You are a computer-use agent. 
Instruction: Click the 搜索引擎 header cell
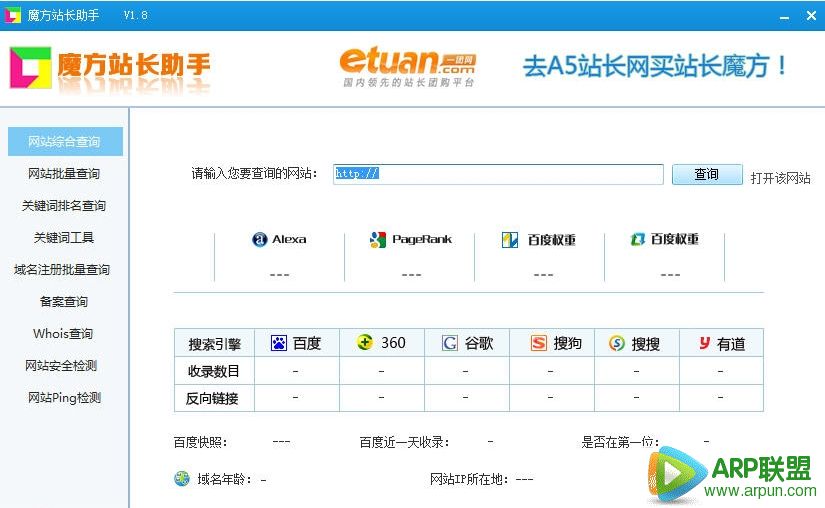coord(214,344)
